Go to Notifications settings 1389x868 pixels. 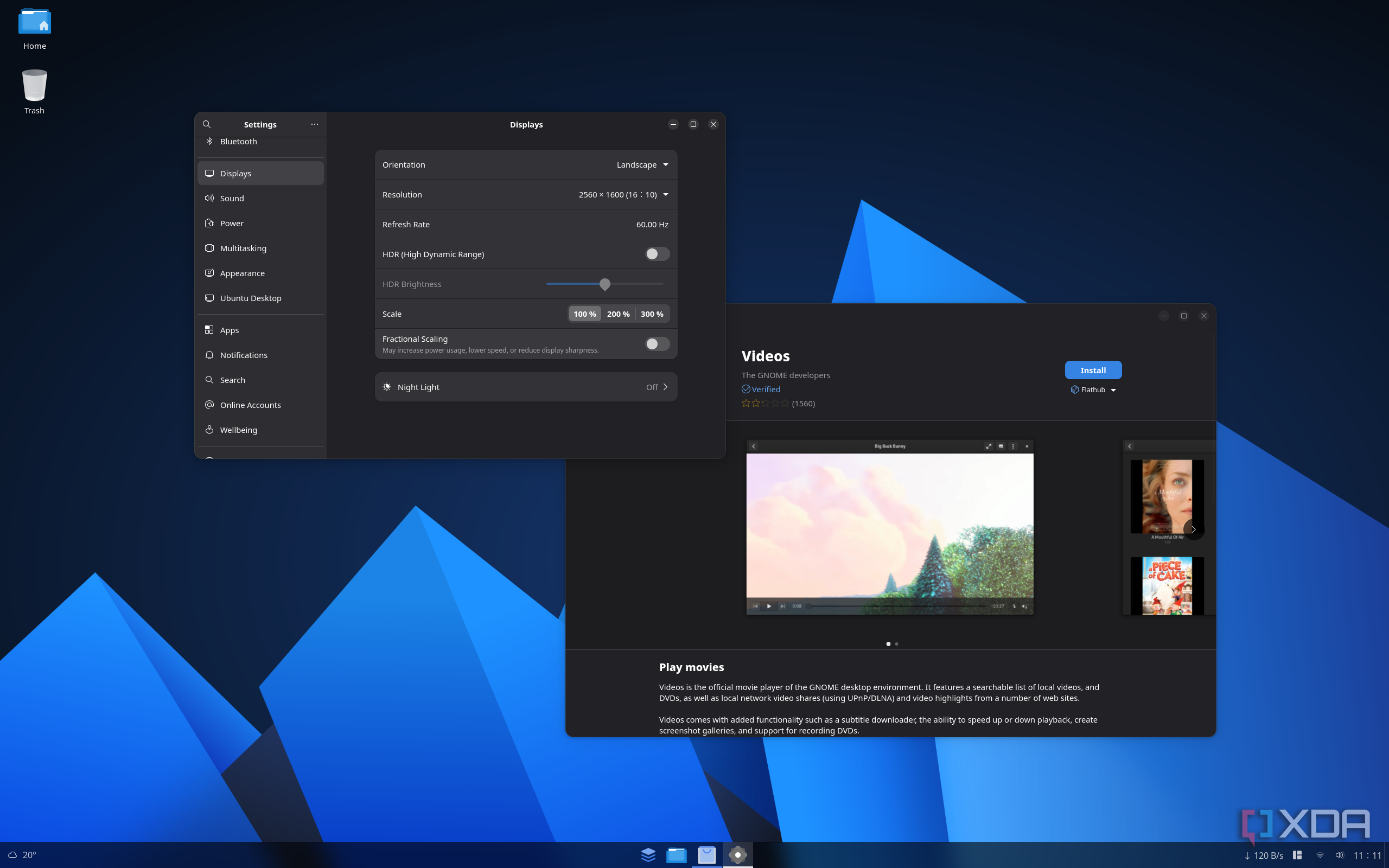244,355
